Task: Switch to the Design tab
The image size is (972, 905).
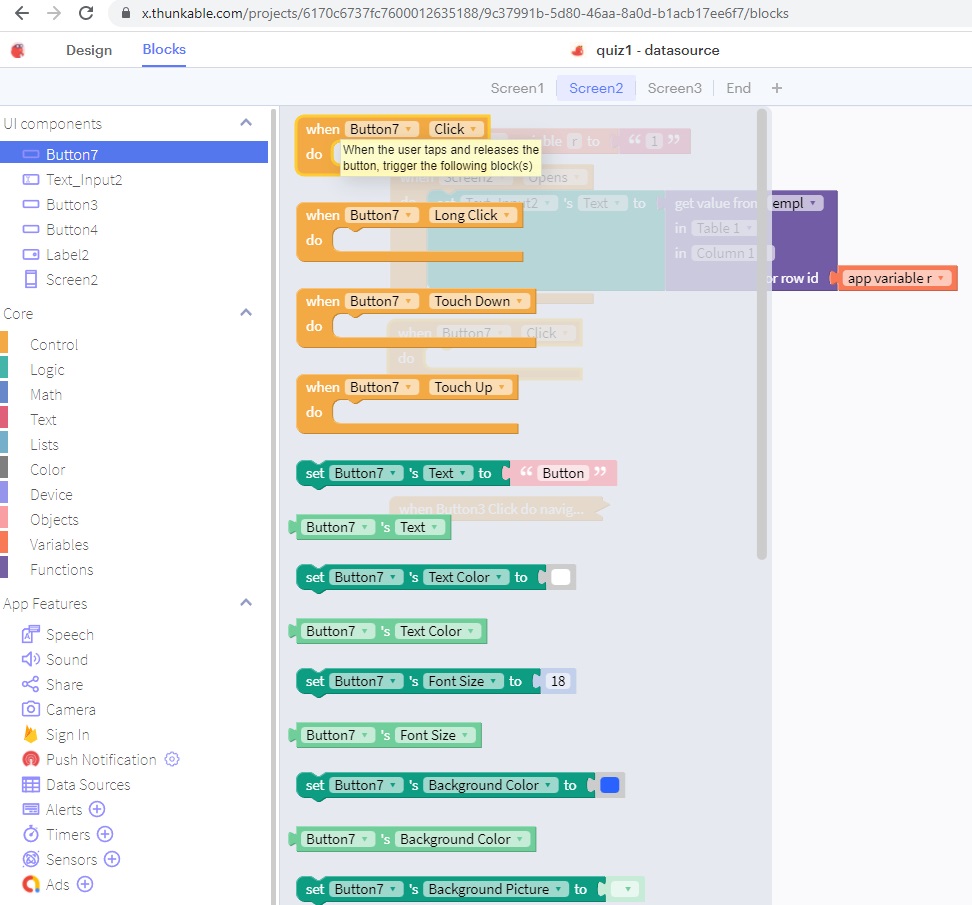Action: (89, 50)
